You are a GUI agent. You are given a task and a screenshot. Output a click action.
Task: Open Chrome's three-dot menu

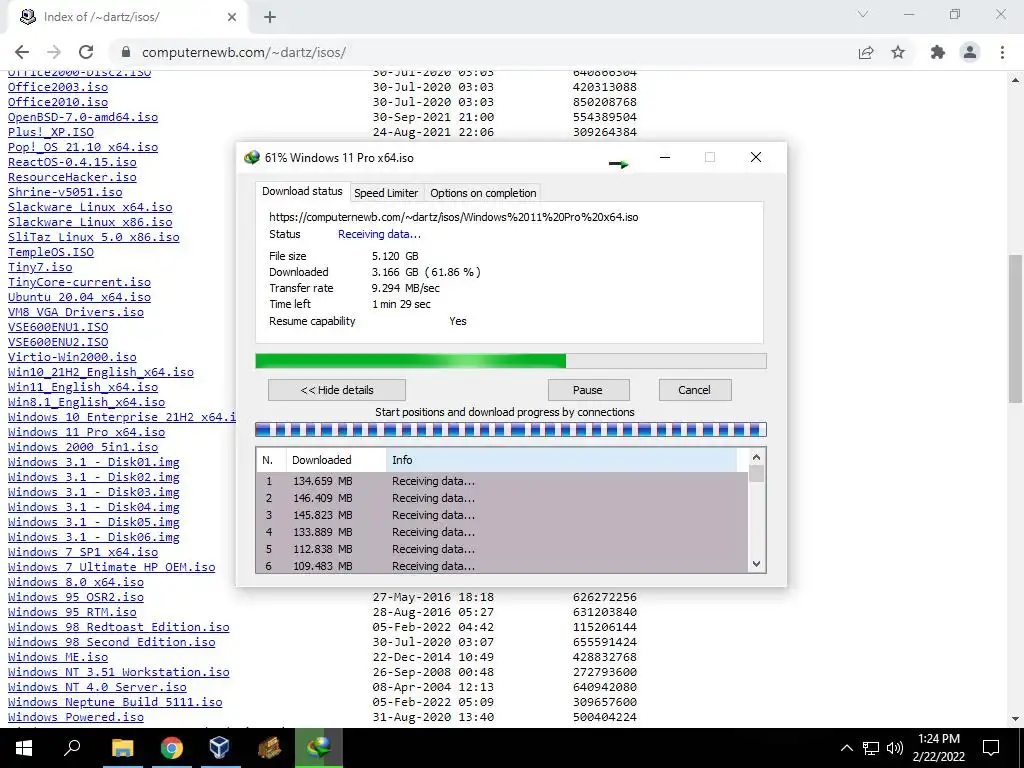[1002, 52]
